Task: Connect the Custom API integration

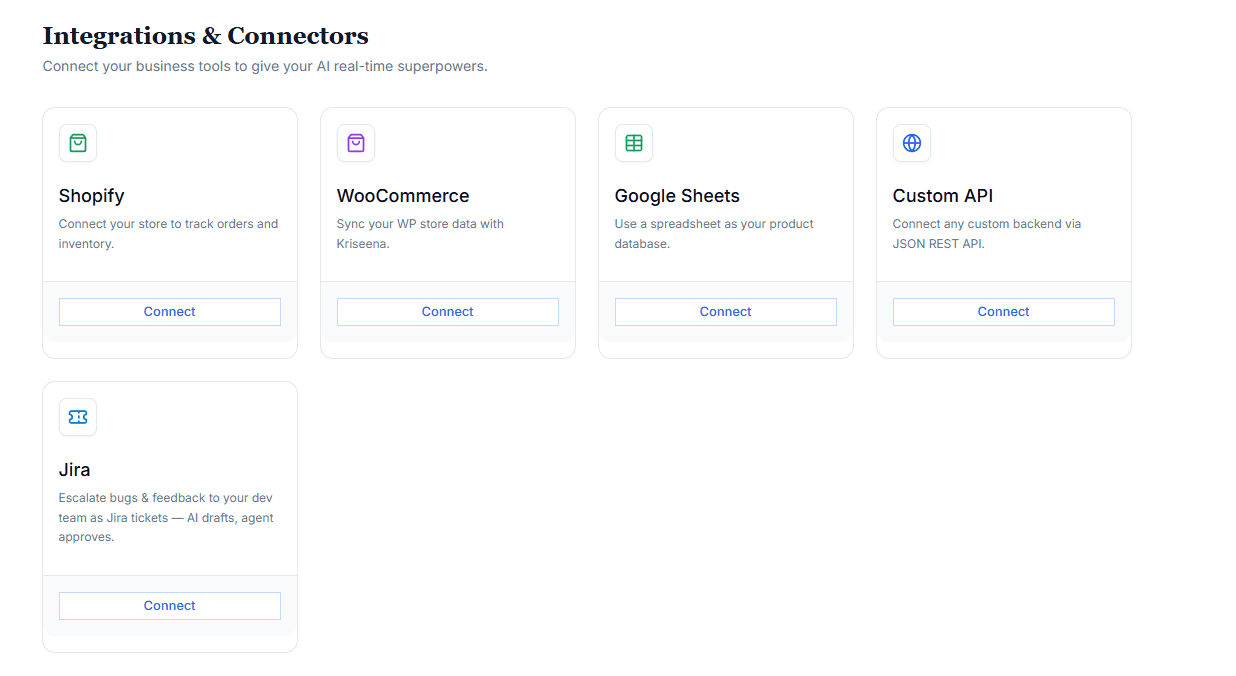Action: (x=1004, y=312)
